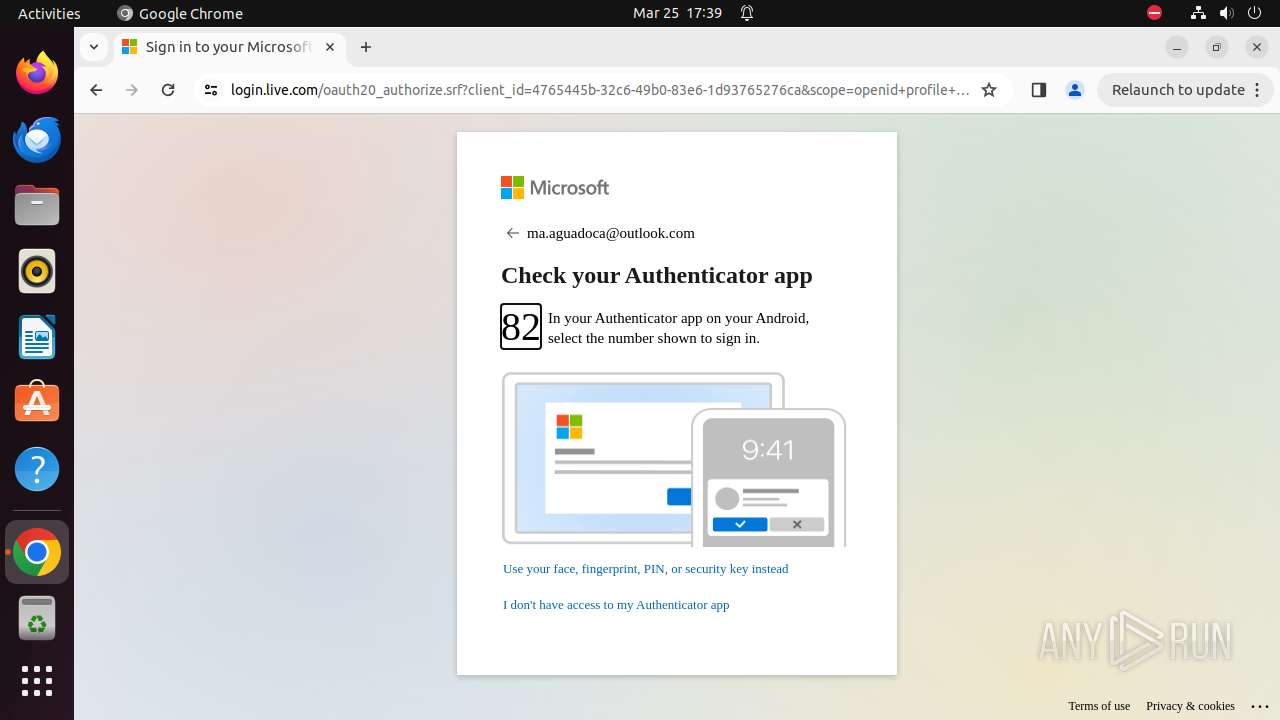
Task: Click the notification bell icon
Action: point(747,13)
